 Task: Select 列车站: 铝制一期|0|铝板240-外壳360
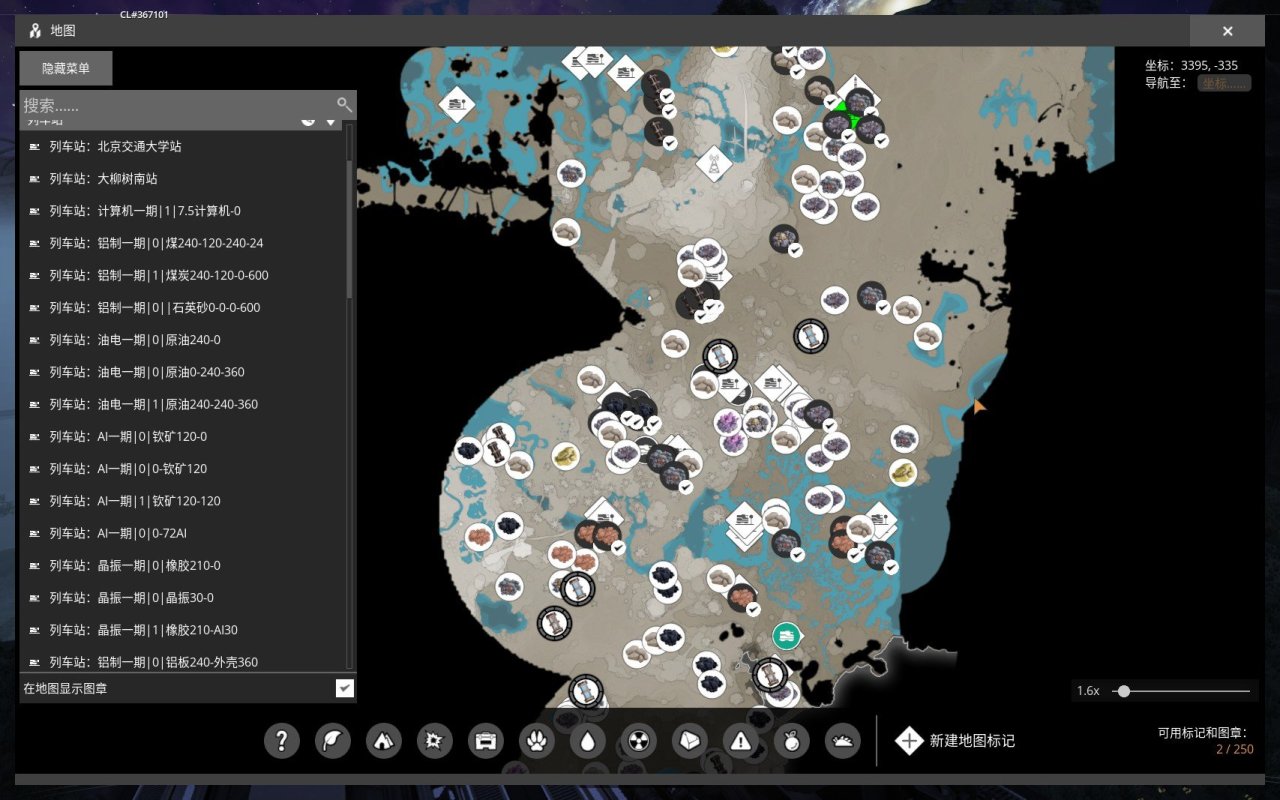(182, 662)
